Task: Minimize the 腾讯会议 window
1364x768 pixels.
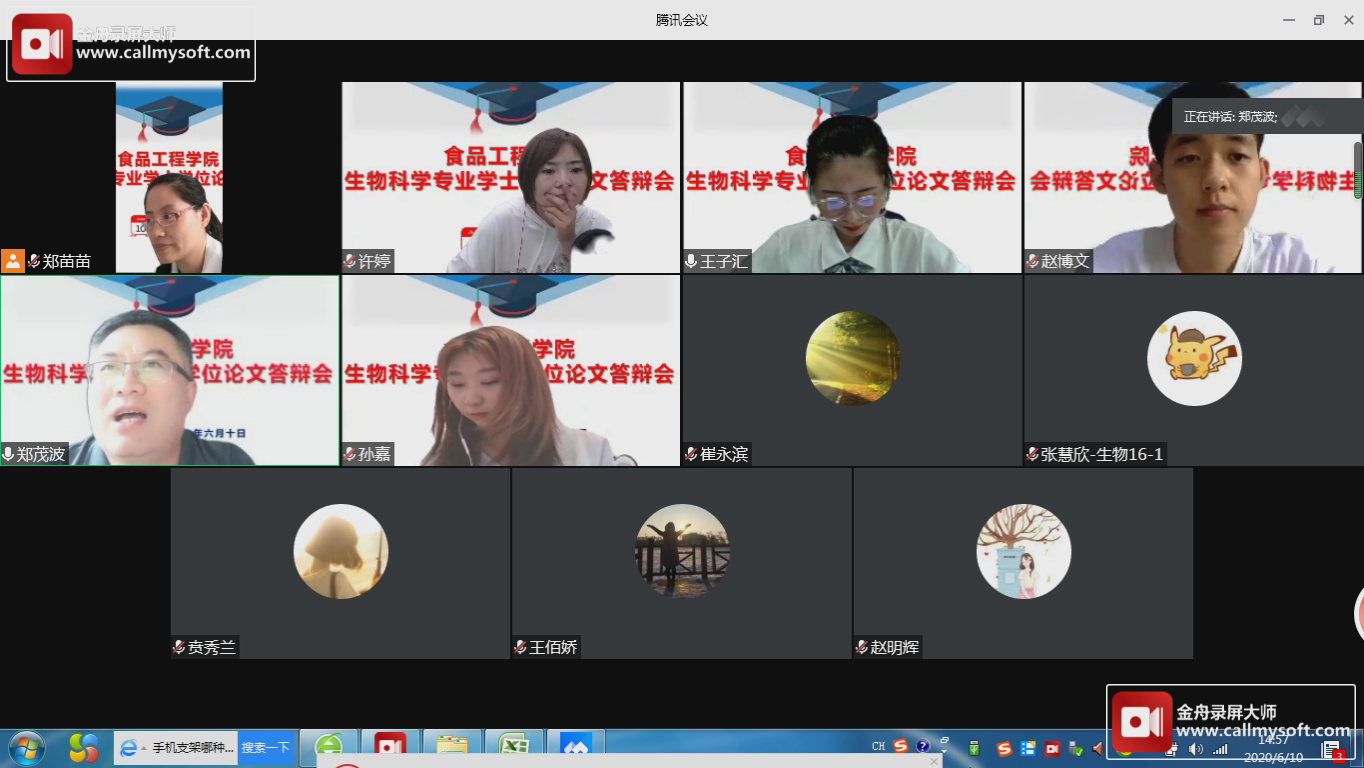Action: (x=1287, y=20)
